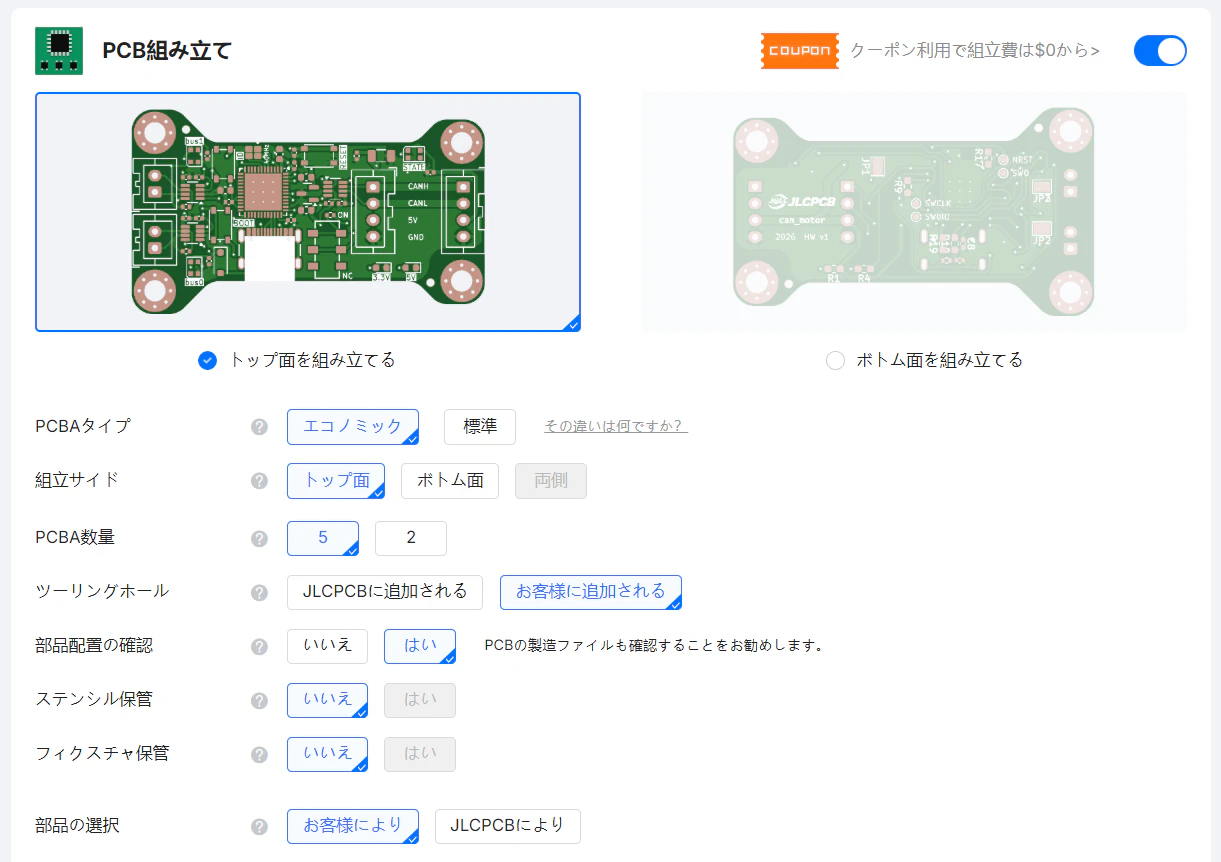Open help icon for フィクスチャ保管
The width and height of the screenshot is (1221, 862).
tap(259, 755)
